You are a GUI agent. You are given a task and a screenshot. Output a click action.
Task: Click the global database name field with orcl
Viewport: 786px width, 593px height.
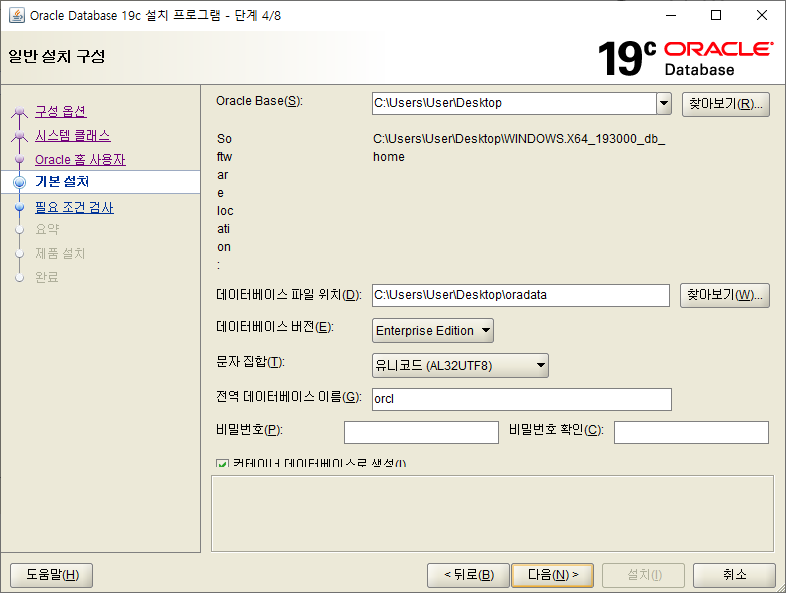coord(522,400)
